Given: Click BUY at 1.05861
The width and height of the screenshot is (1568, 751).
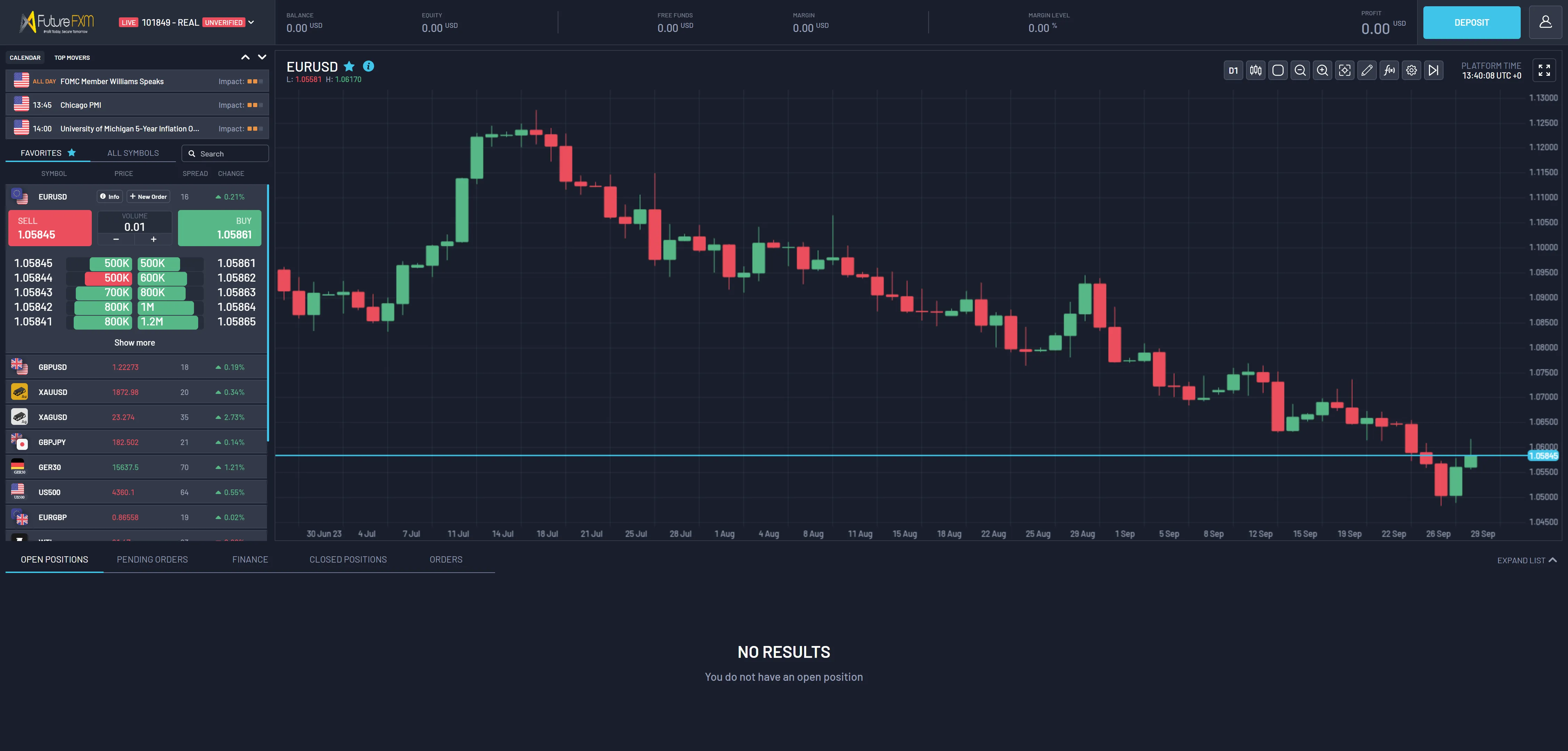Looking at the screenshot, I should coord(220,228).
